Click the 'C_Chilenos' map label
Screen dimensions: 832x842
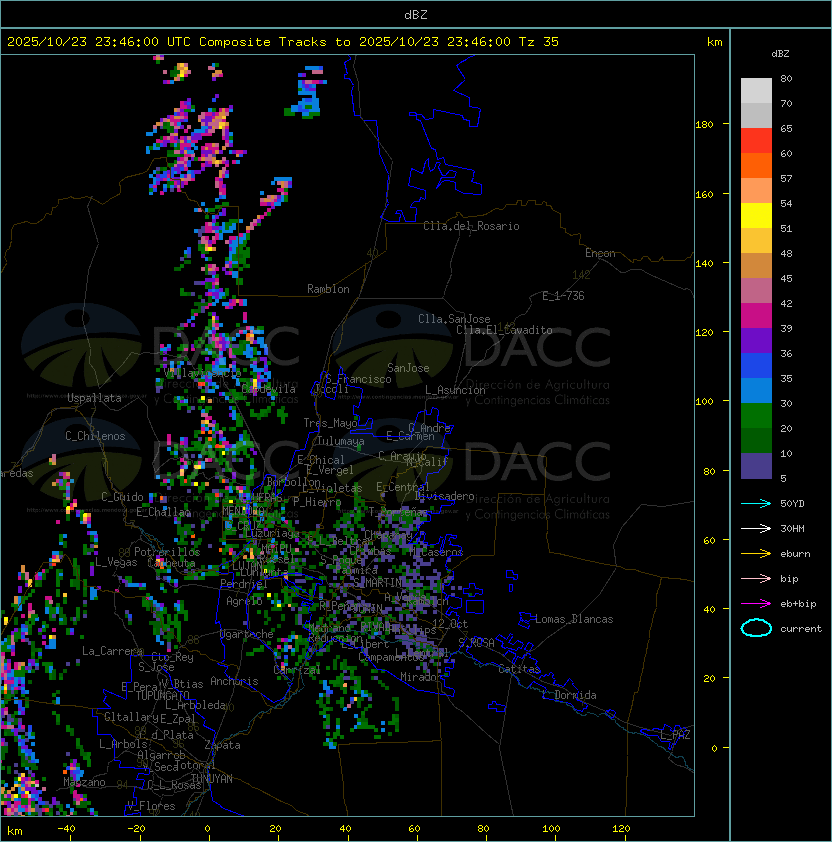(95, 436)
